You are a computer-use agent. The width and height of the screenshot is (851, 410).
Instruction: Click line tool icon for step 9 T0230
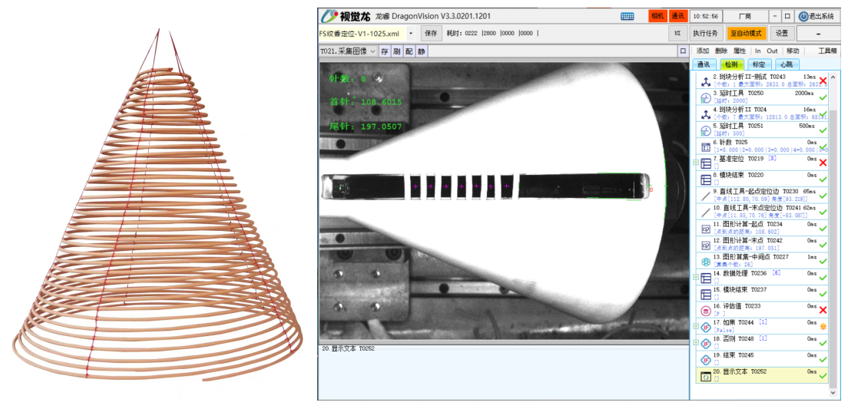706,196
